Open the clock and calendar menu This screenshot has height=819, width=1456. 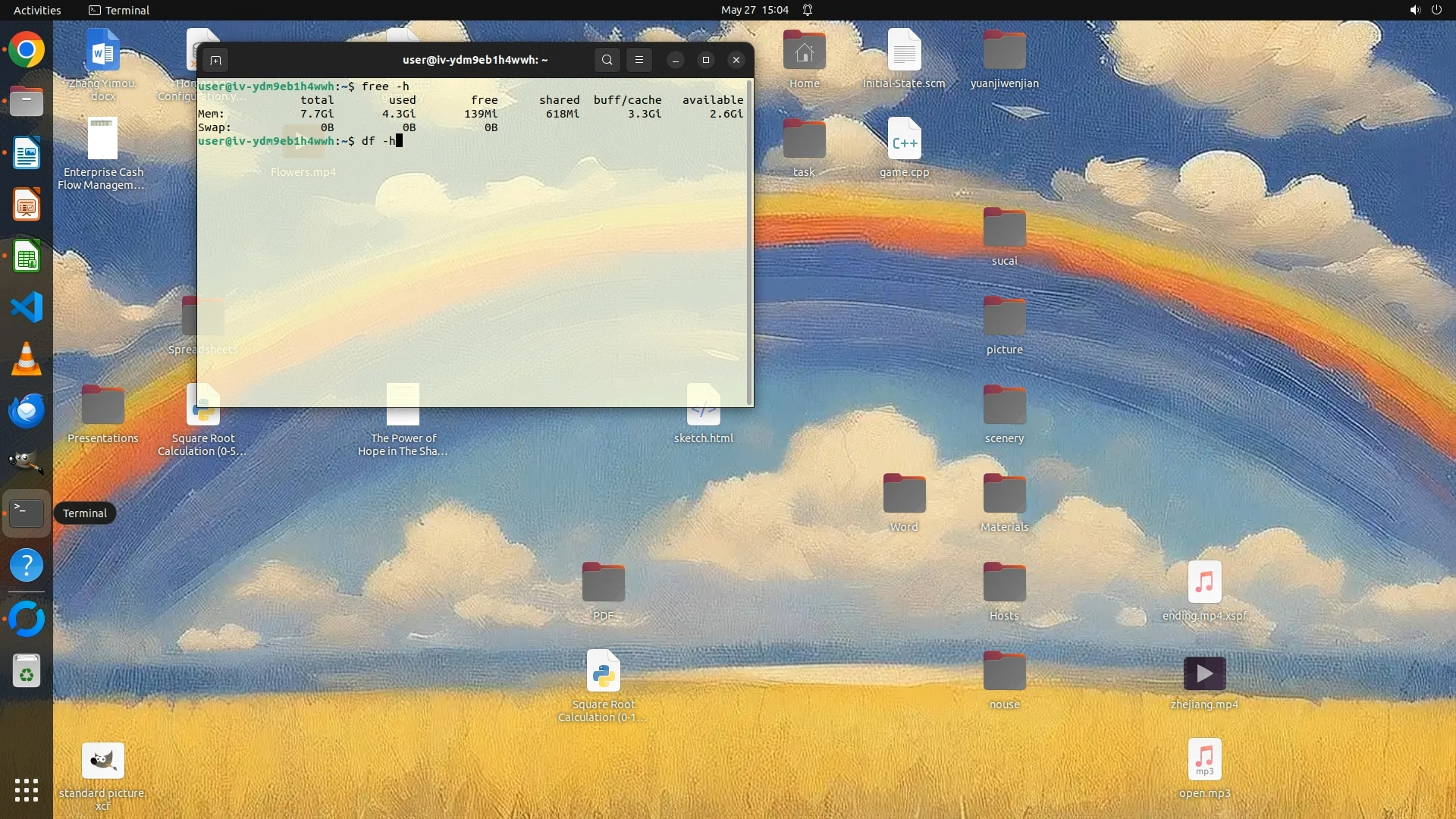coord(755,10)
